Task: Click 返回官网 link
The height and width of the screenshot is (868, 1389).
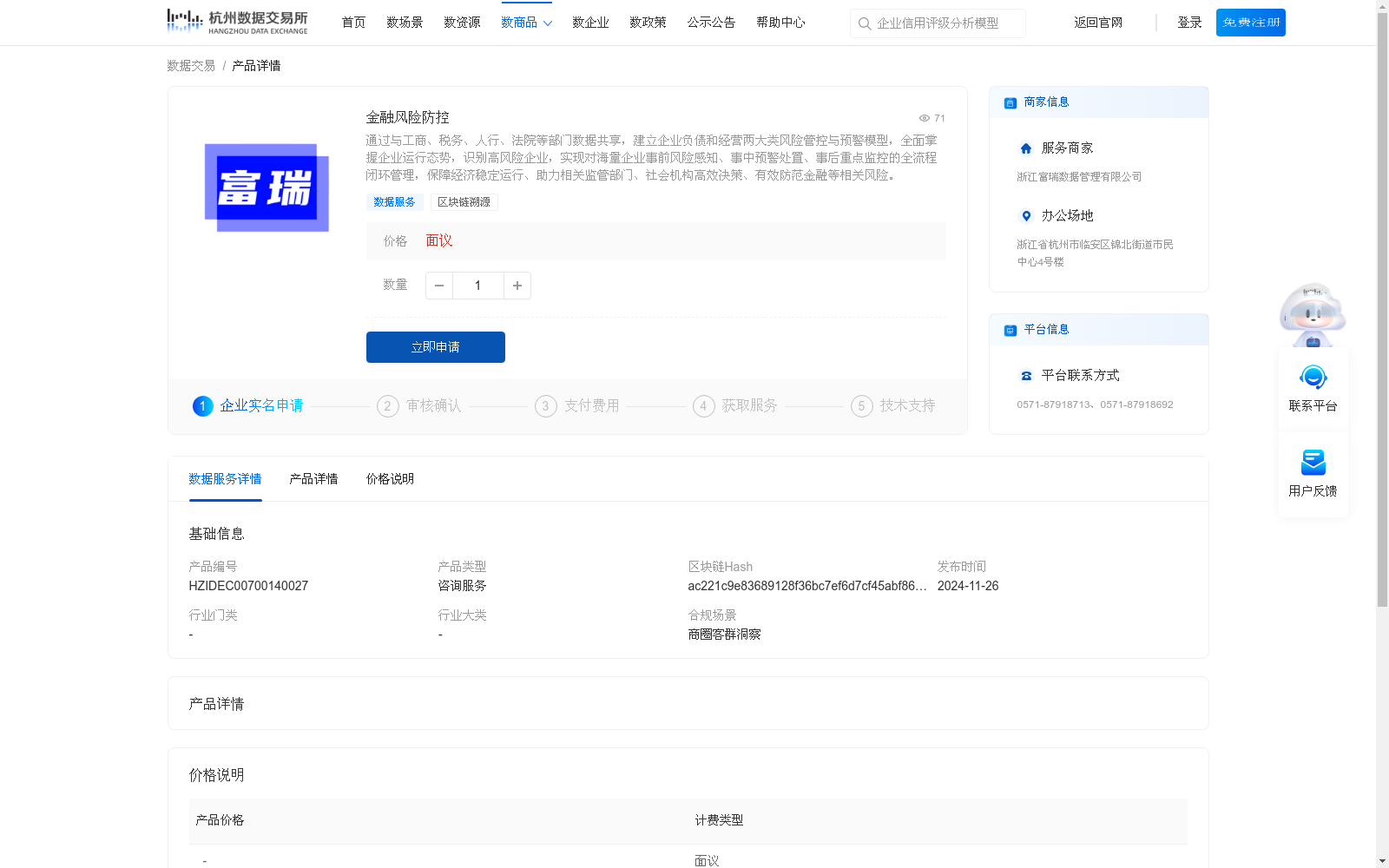Action: [x=1098, y=23]
